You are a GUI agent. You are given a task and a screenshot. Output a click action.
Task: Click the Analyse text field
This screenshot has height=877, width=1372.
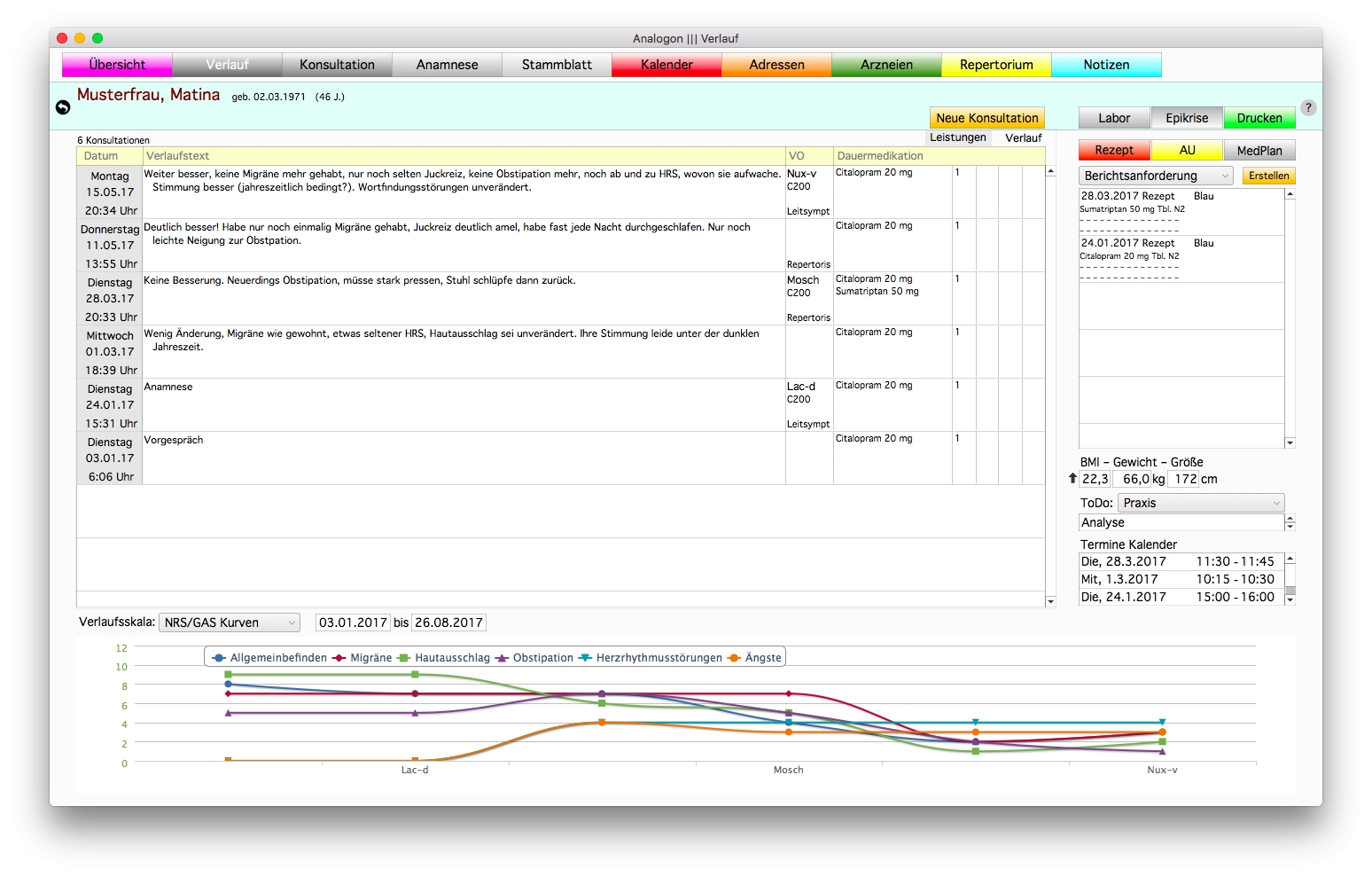[1181, 522]
